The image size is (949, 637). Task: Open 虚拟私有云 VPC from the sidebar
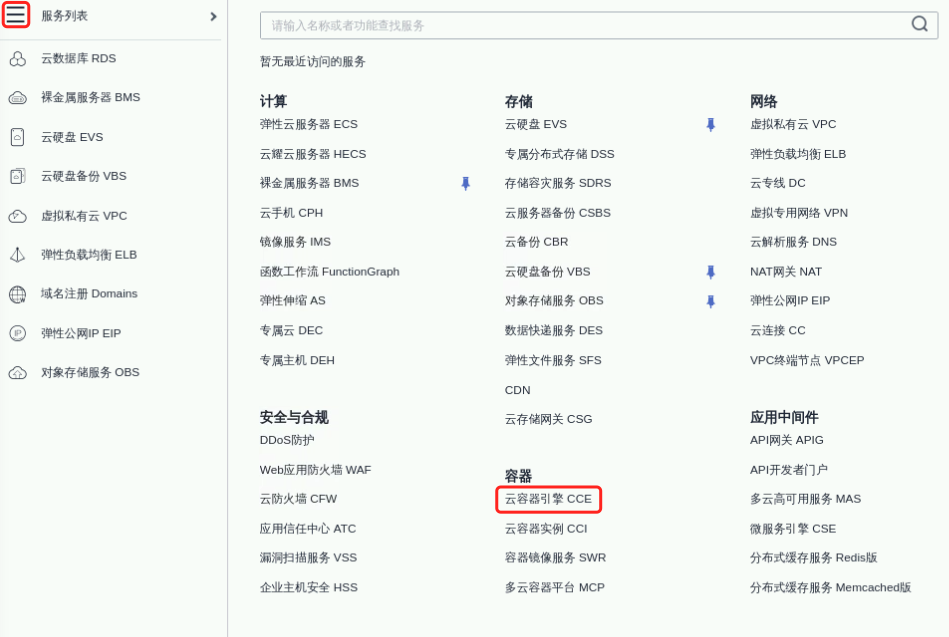84,216
